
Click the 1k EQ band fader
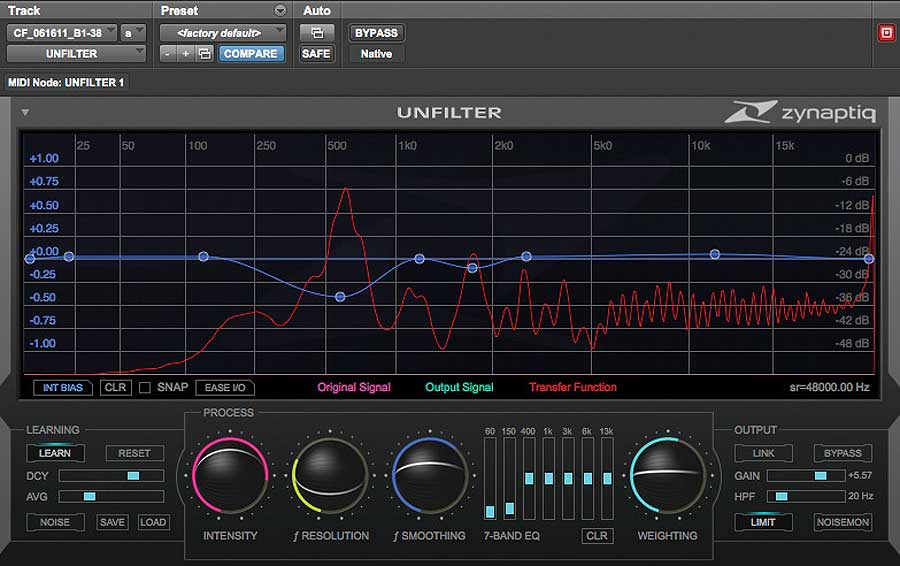[549, 478]
